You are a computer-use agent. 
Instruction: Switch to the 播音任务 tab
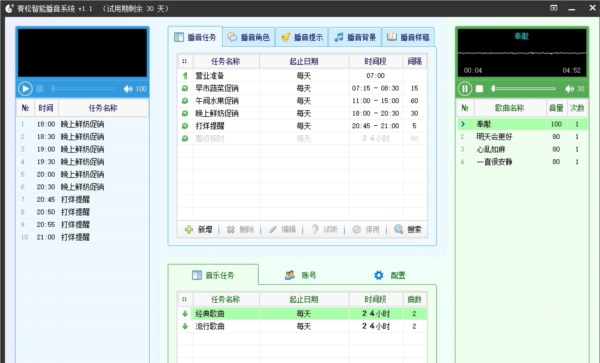(x=195, y=37)
